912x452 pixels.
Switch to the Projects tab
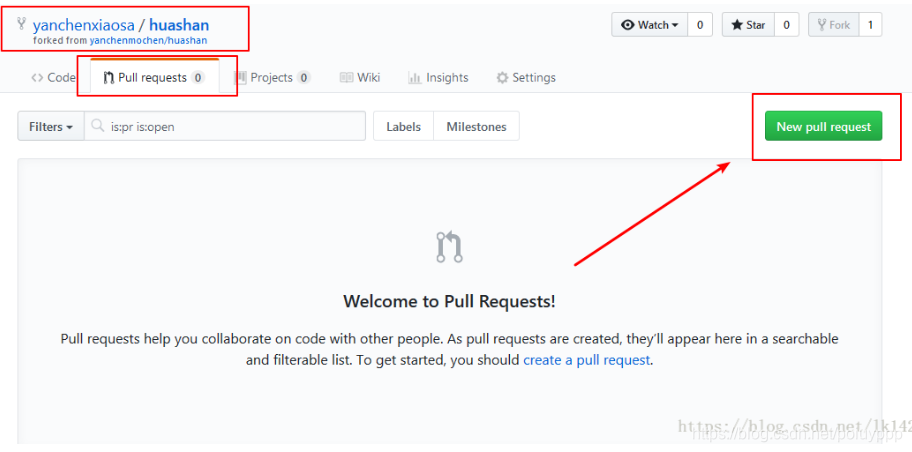[x=272, y=77]
